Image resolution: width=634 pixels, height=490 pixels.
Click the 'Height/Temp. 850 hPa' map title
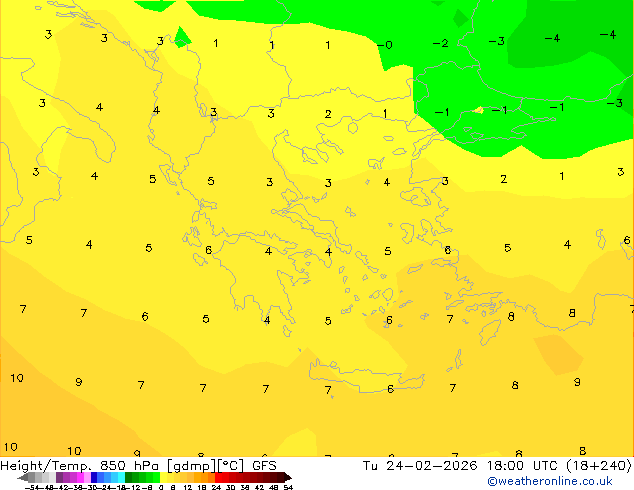[x=79, y=466]
